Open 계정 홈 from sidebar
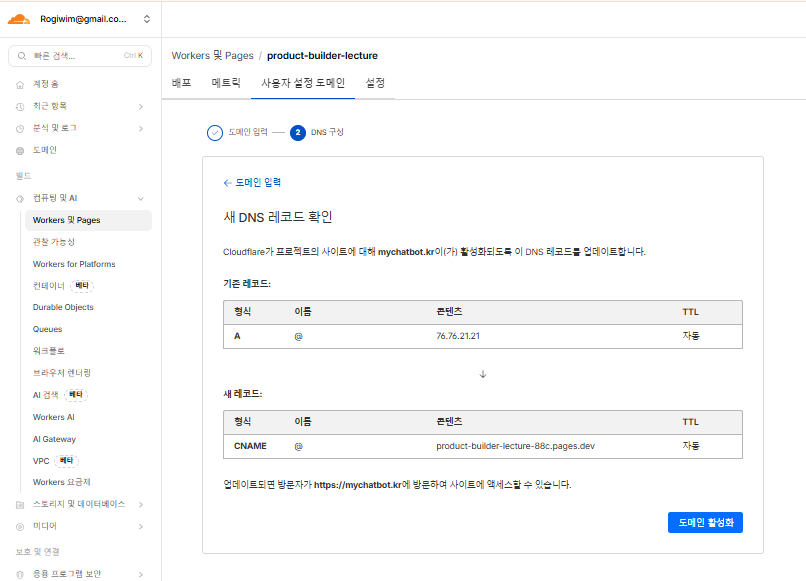 pyautogui.click(x=46, y=84)
